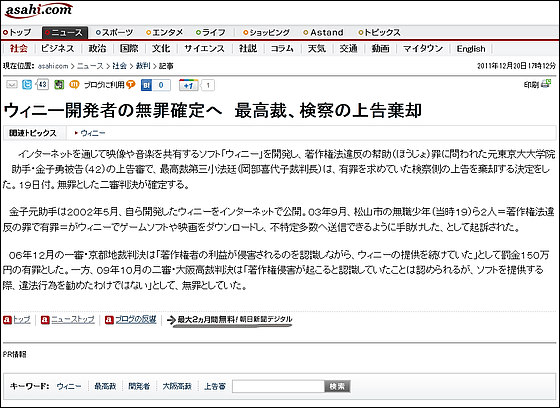Click the 開発者 keyword link

pos(139,386)
